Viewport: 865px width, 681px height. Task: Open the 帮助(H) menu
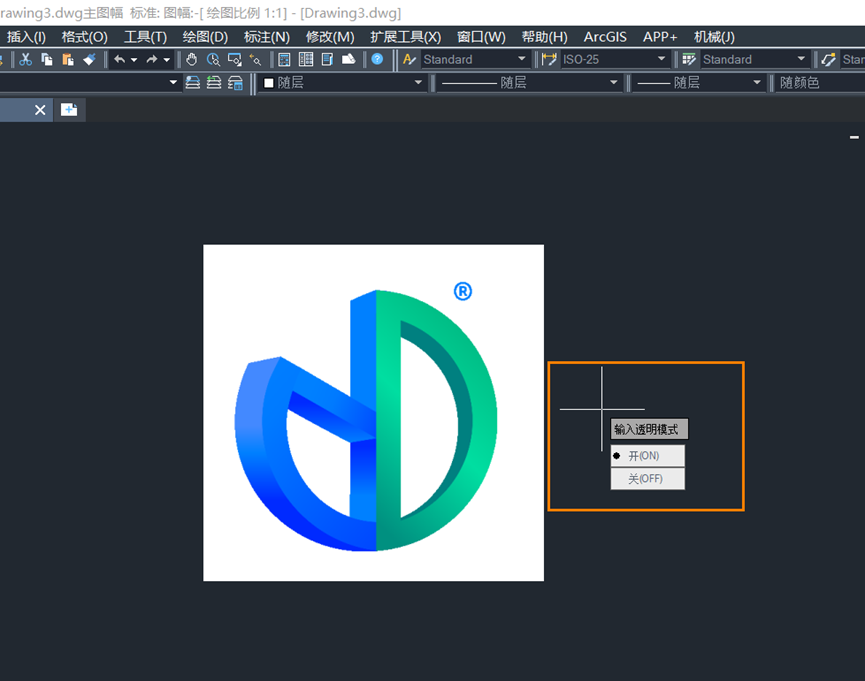(544, 37)
